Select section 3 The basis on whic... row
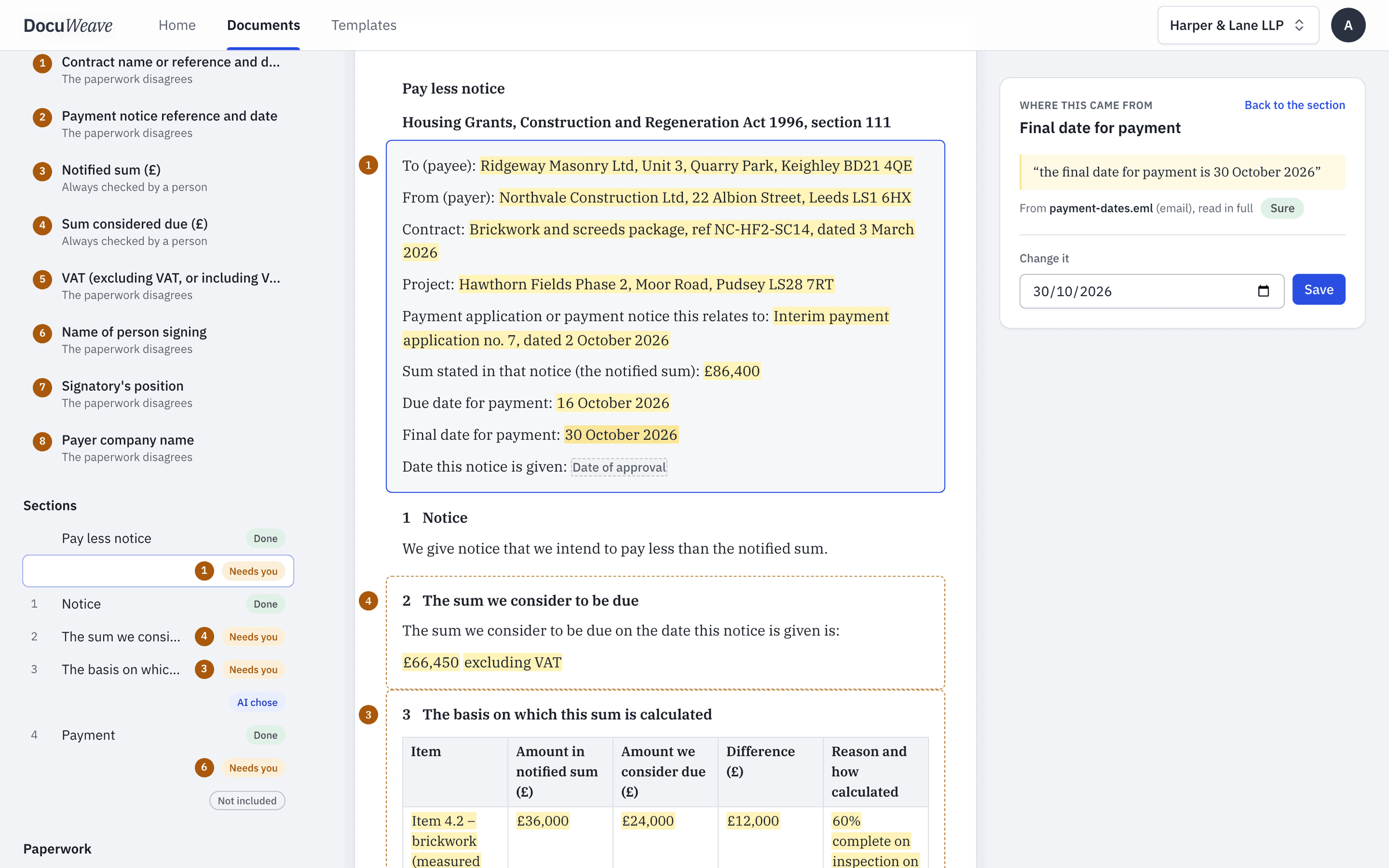1389x868 pixels. (157, 670)
